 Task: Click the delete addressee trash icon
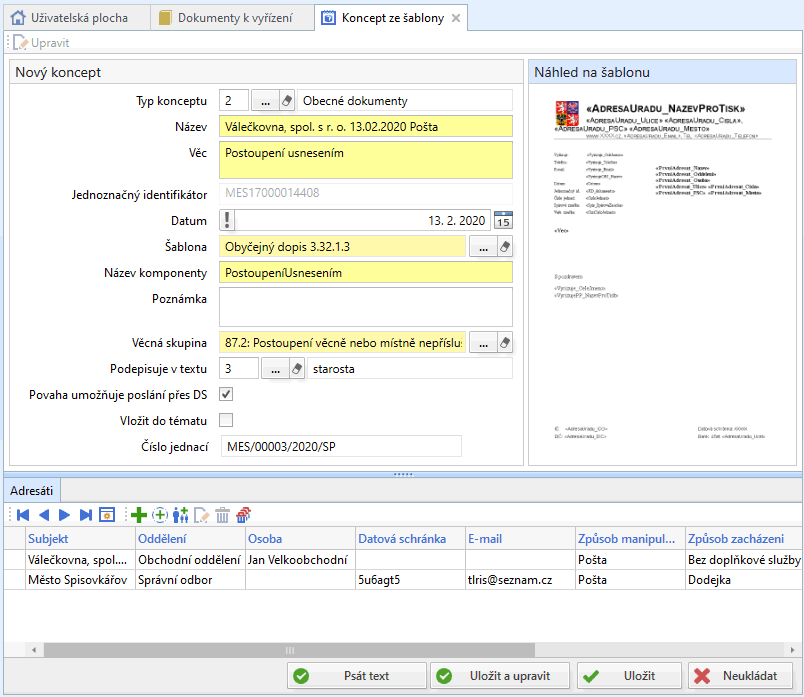[x=222, y=515]
